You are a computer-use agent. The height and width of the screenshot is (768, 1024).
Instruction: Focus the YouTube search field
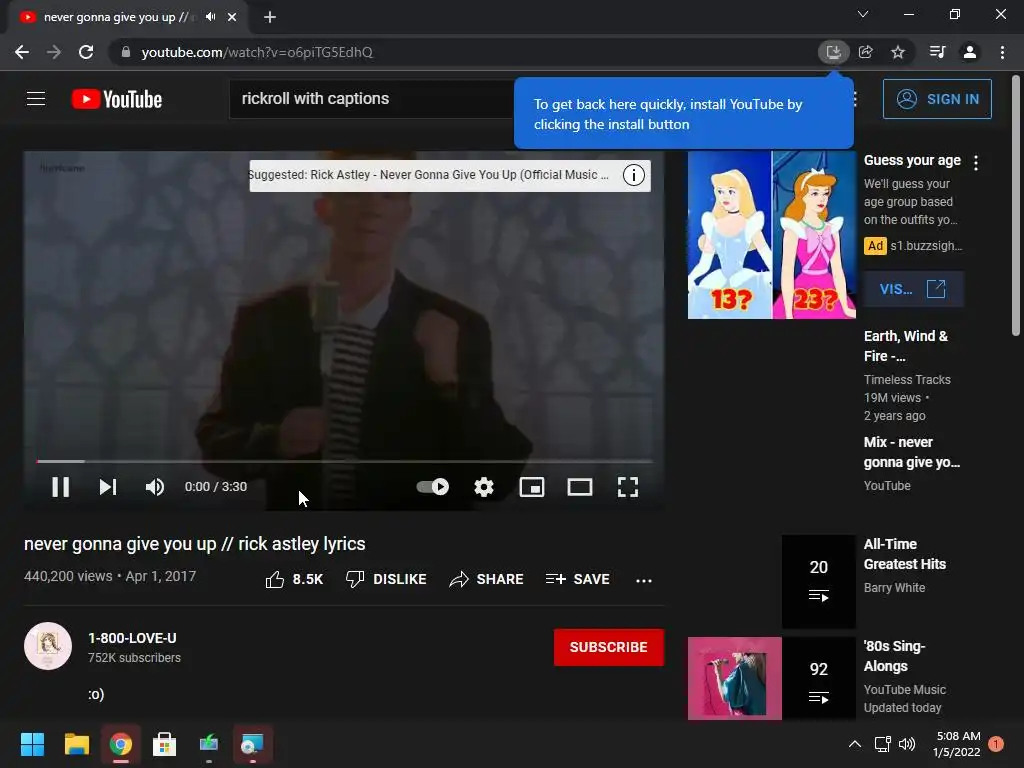(x=372, y=99)
